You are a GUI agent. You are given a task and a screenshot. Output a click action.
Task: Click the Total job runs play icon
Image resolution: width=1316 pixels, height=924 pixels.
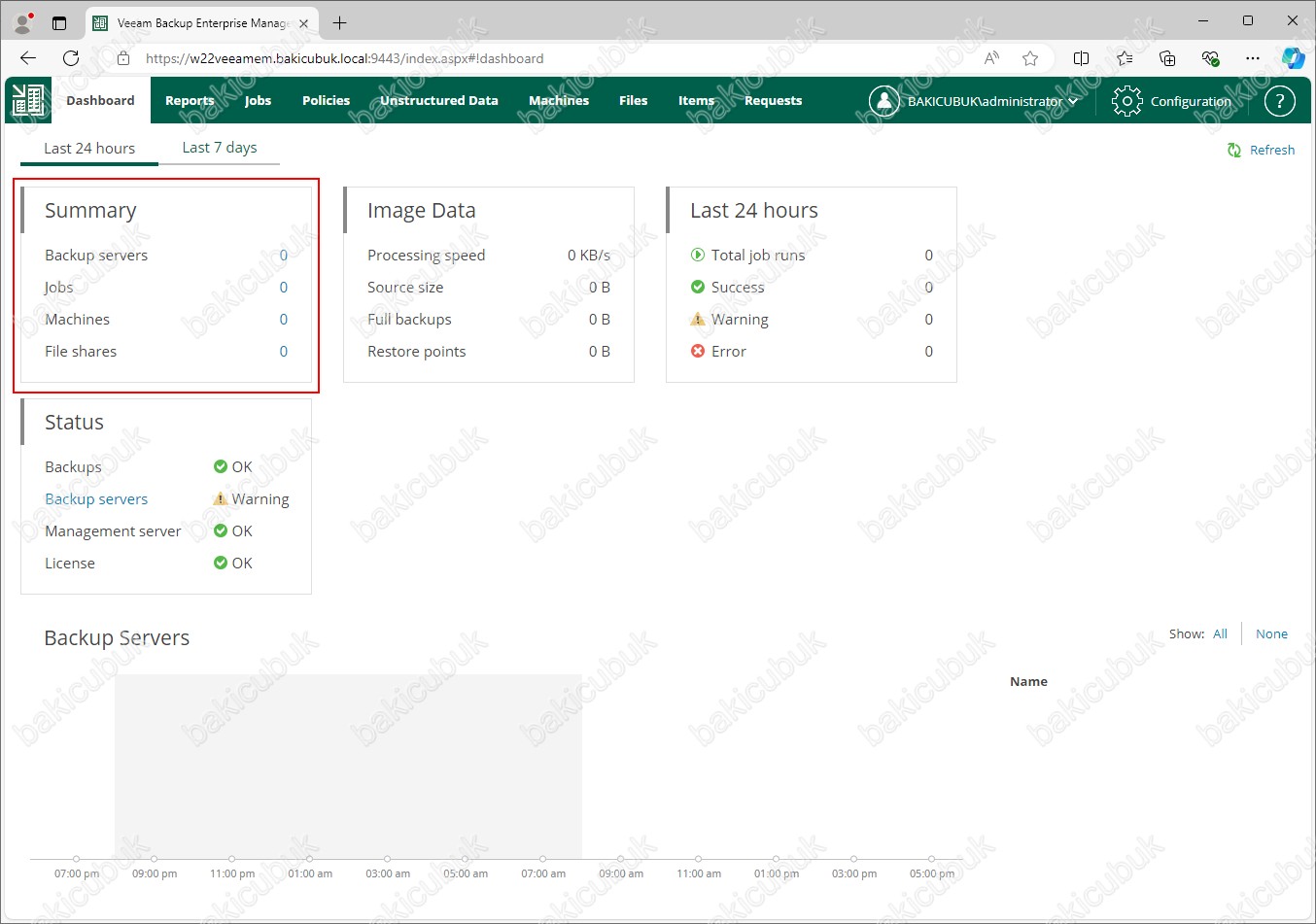point(698,255)
